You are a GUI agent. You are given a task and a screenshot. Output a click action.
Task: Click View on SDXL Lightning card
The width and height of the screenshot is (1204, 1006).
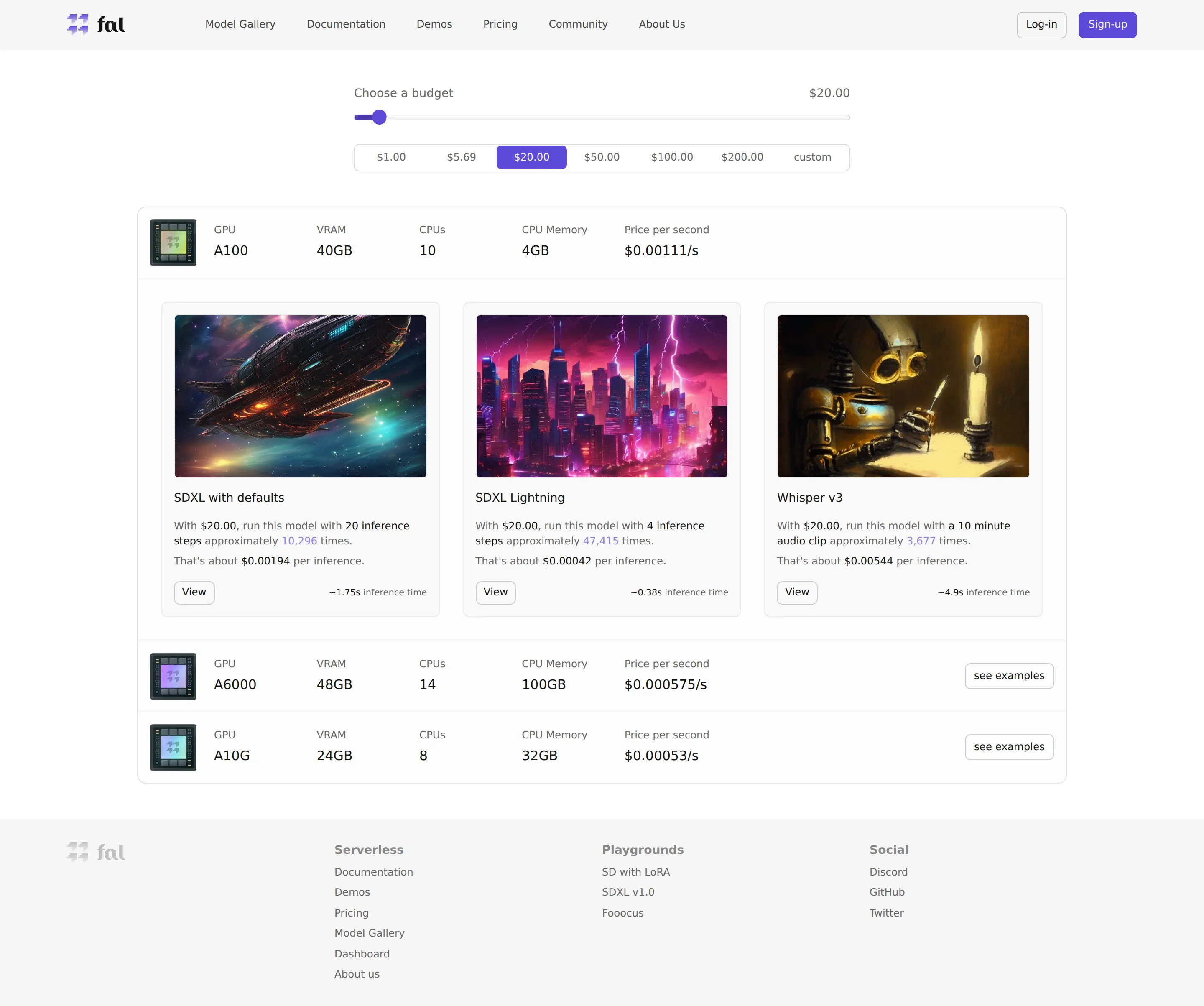point(495,592)
